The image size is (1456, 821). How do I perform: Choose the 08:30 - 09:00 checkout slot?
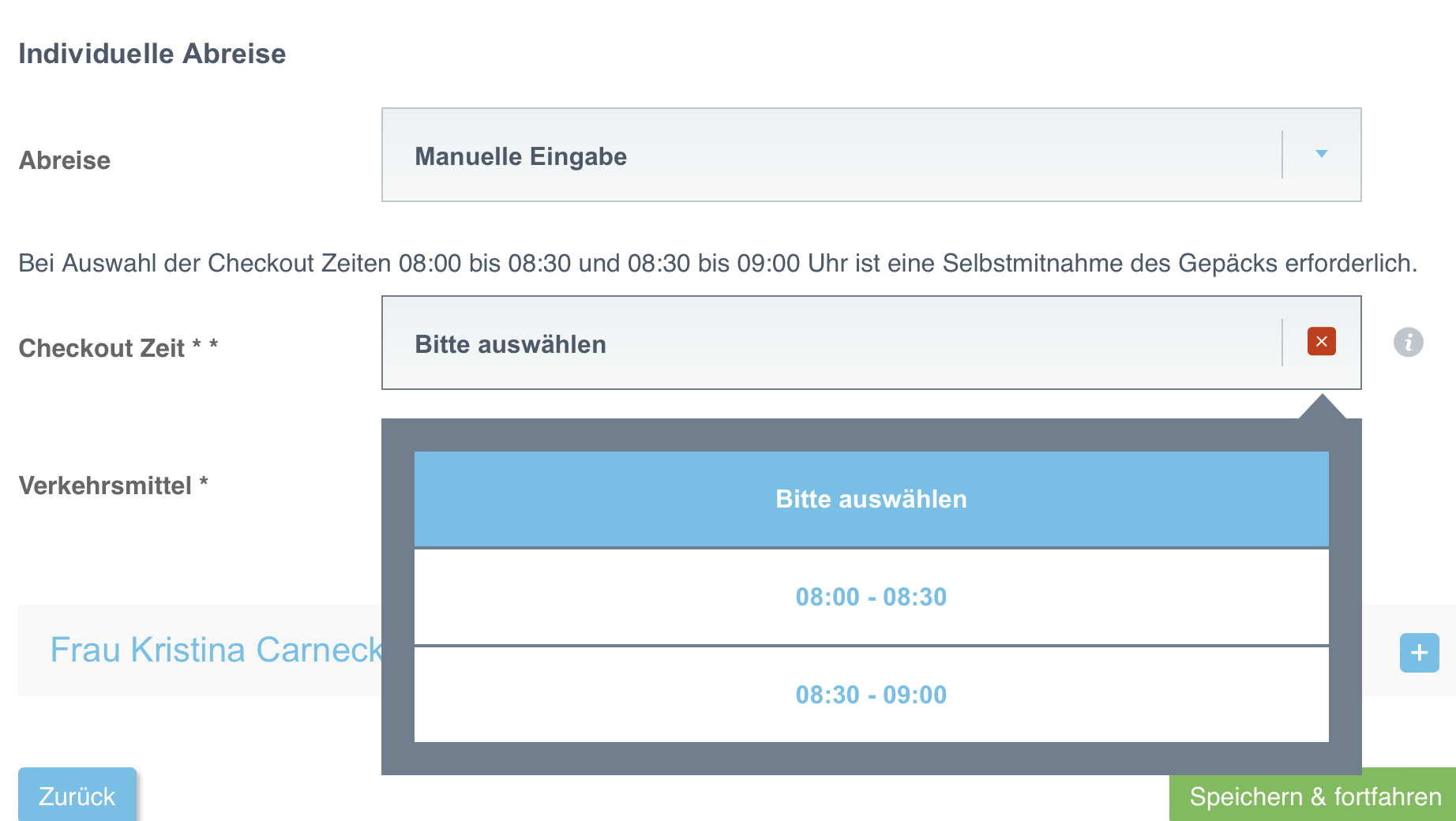click(871, 695)
